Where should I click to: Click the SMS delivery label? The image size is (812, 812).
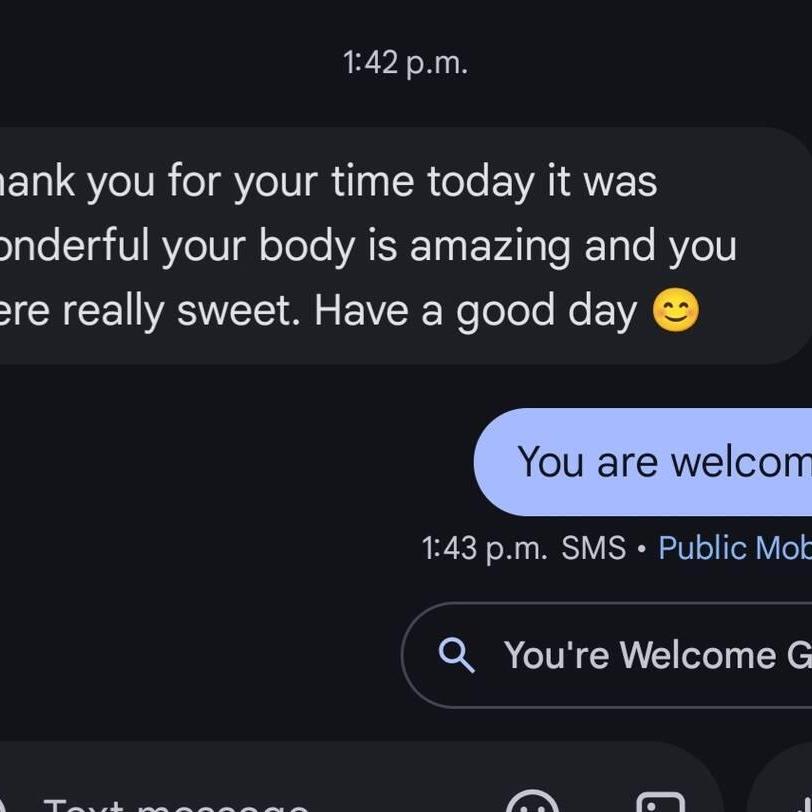593,548
